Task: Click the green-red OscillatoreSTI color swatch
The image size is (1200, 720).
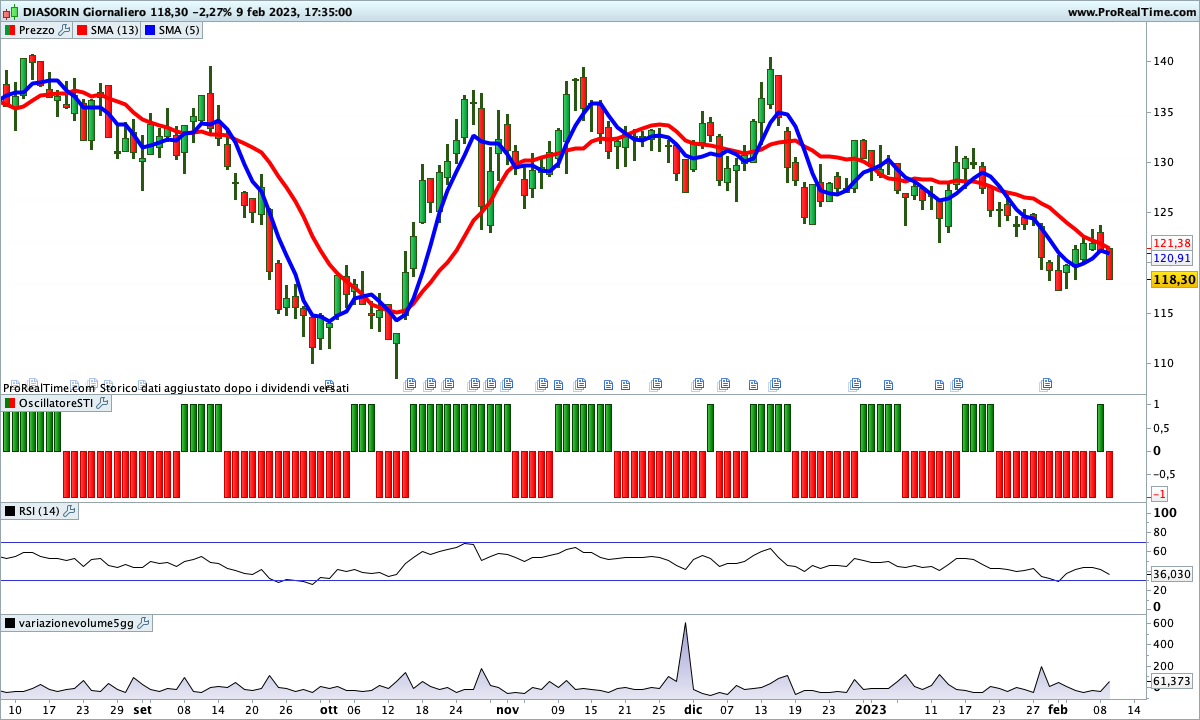Action: (x=10, y=403)
